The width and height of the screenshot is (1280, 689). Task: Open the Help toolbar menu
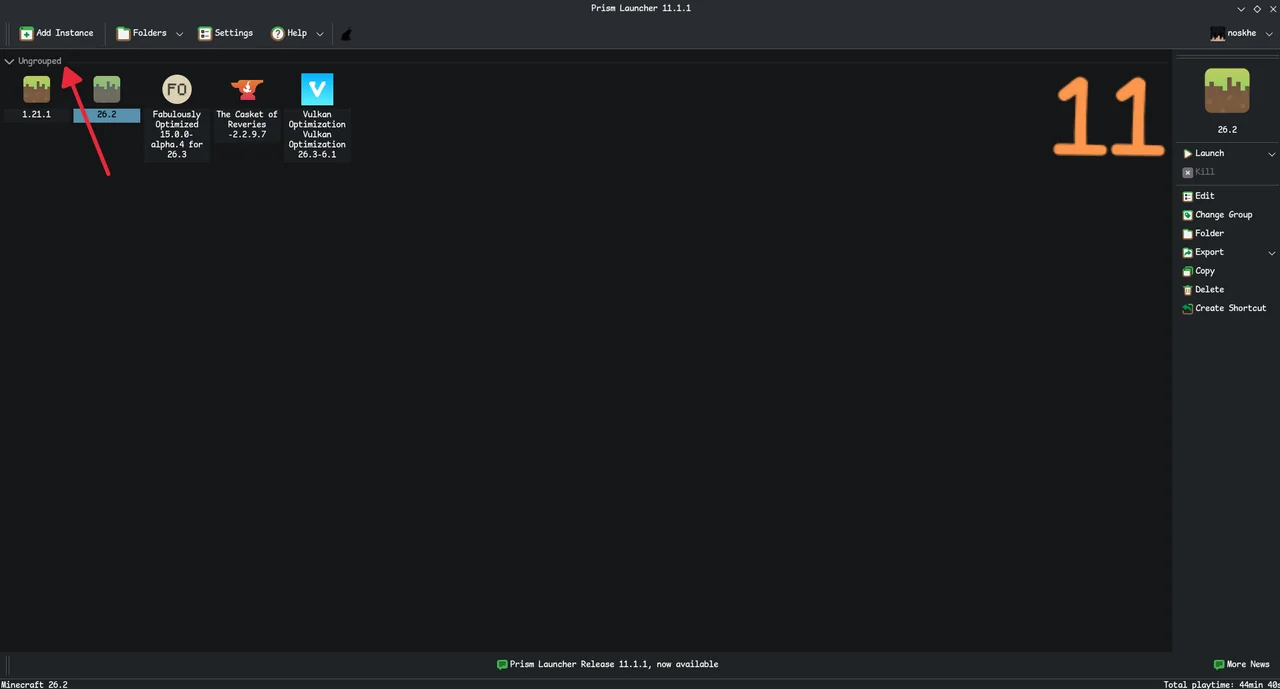pyautogui.click(x=297, y=33)
